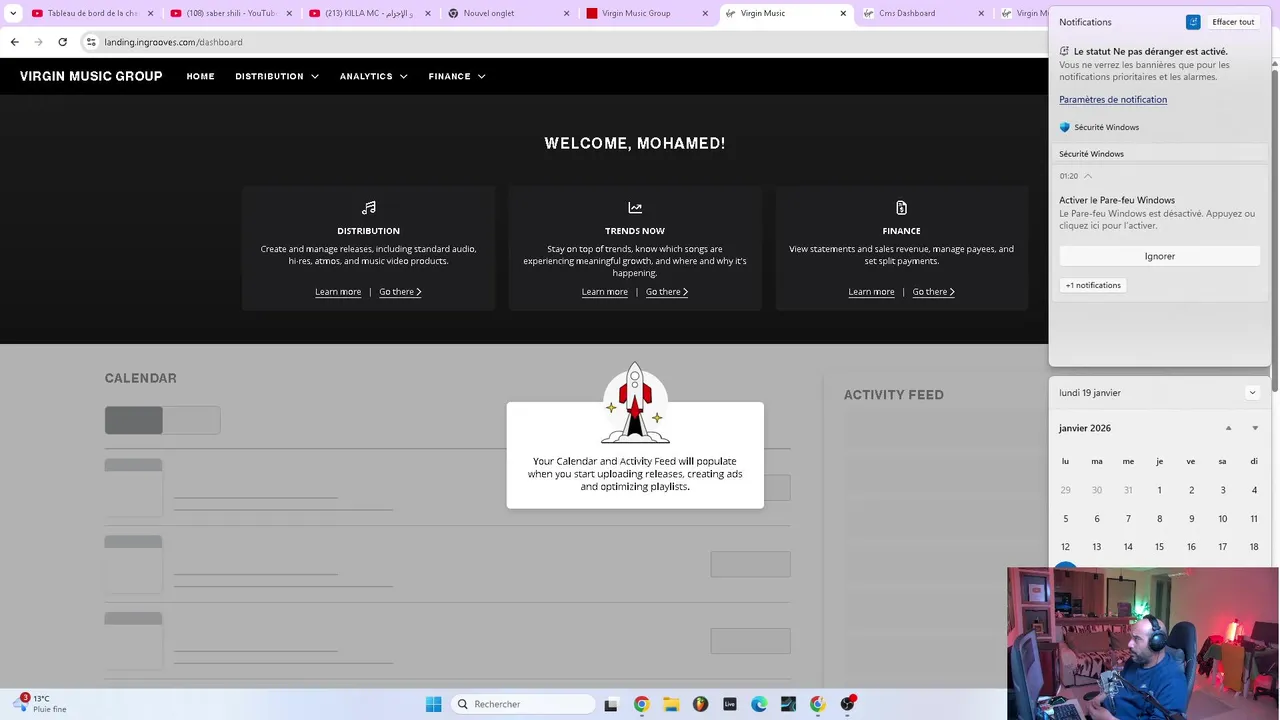Open the Live app taskbar icon

point(730,704)
